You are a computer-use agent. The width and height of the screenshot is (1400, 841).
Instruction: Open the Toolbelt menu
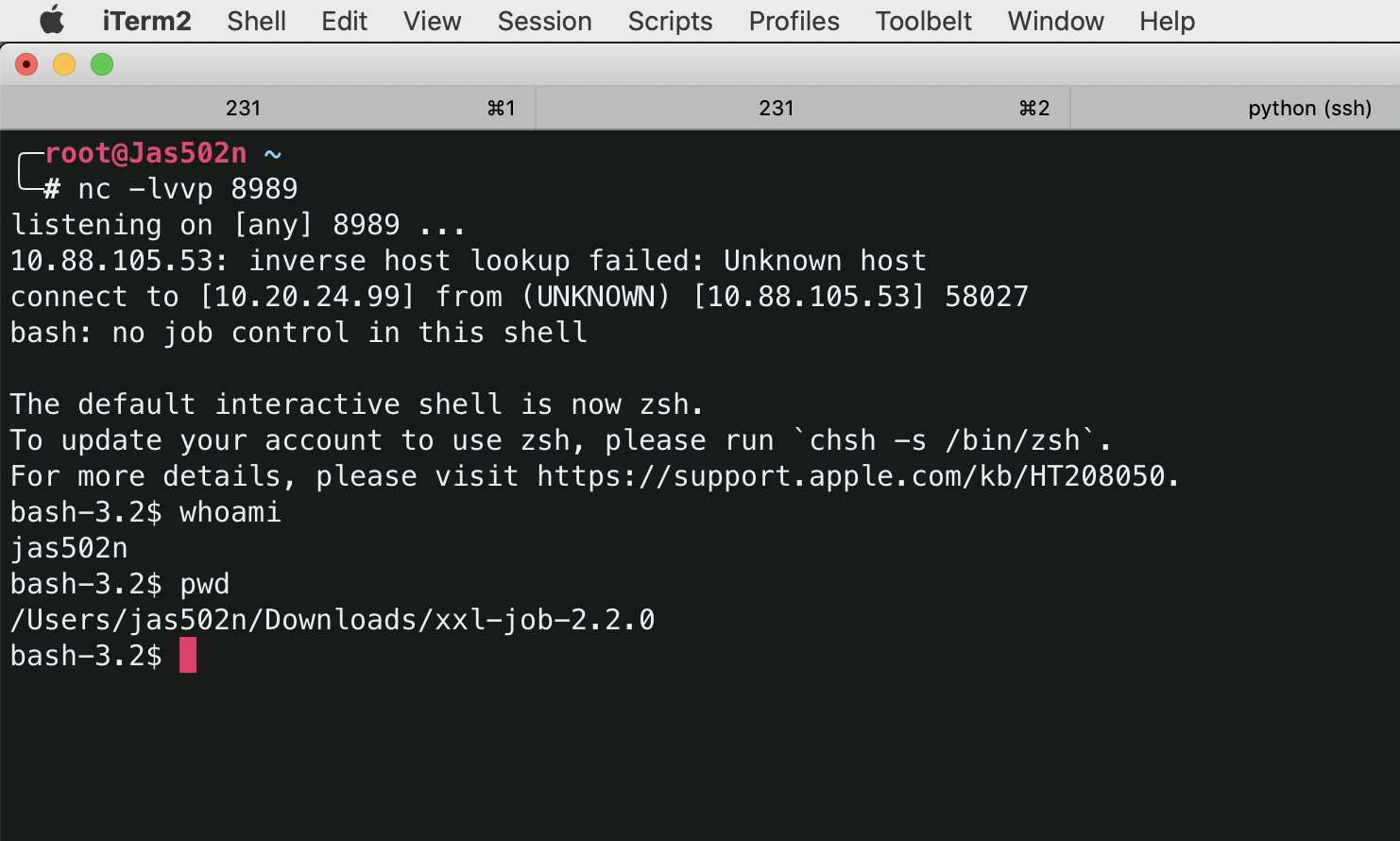(x=923, y=21)
